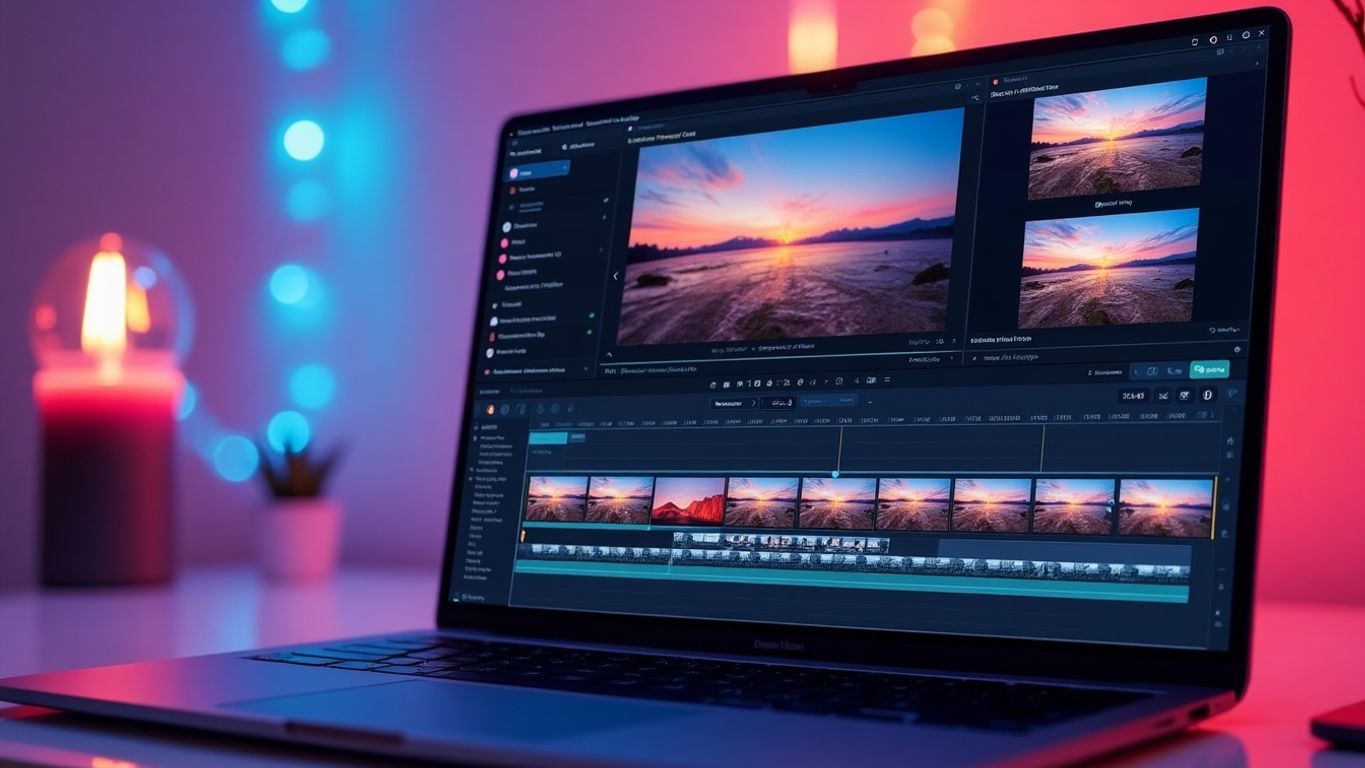This screenshot has width=1365, height=768.
Task: Select the red mountain clip in the timeline
Action: (688, 500)
